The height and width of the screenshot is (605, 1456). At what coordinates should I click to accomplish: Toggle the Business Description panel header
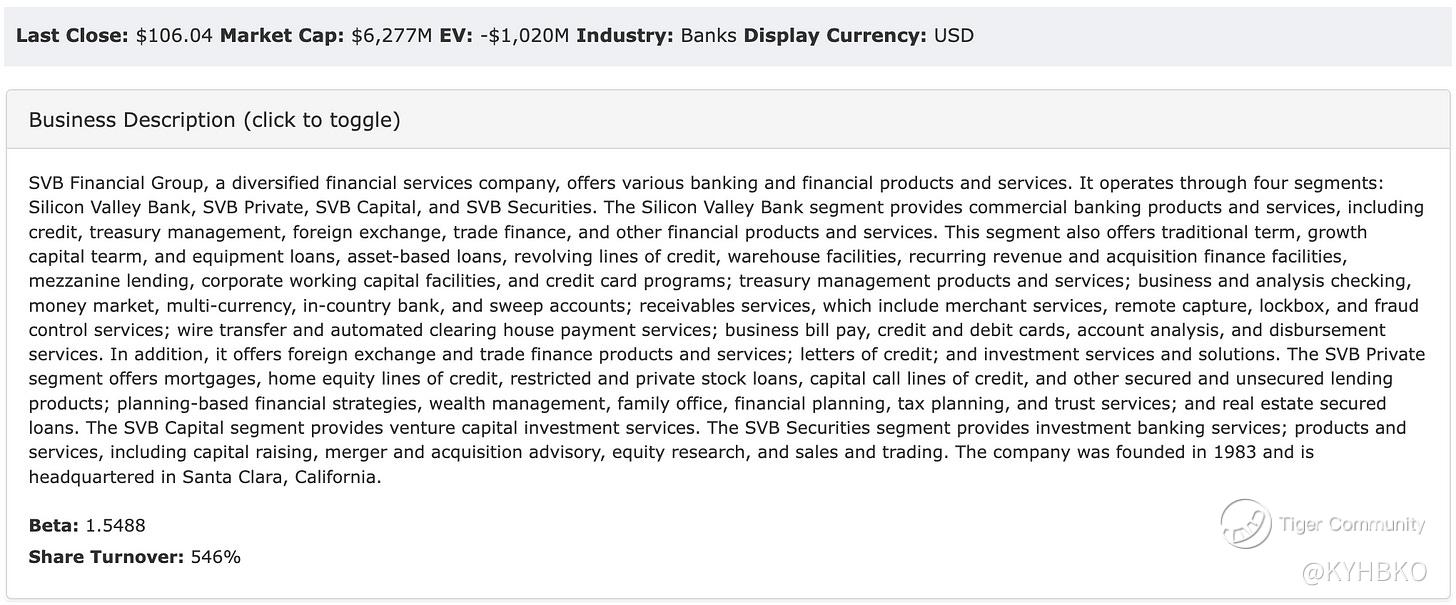pyautogui.click(x=728, y=120)
